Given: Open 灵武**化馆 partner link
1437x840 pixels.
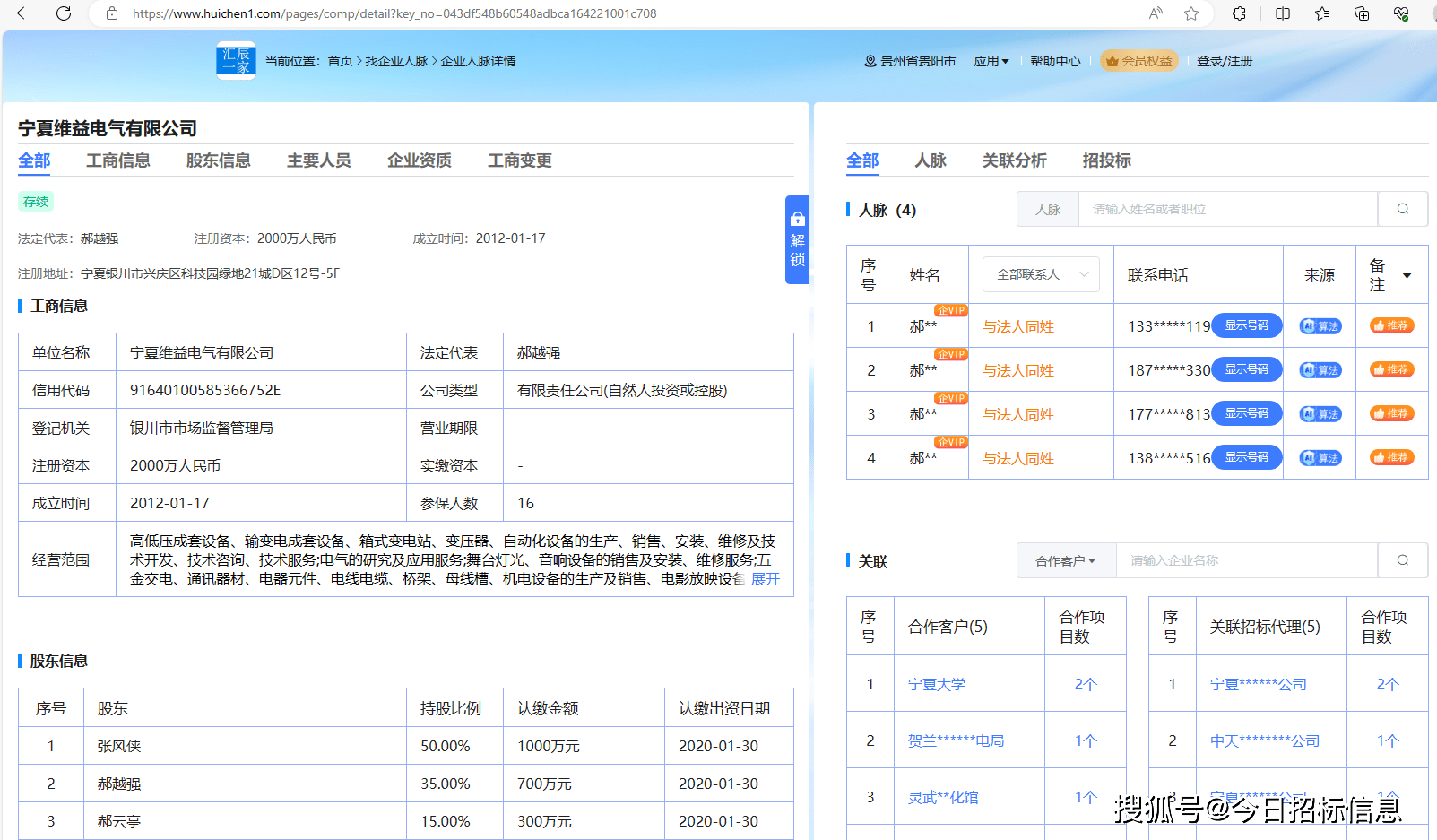Looking at the screenshot, I should [x=943, y=797].
